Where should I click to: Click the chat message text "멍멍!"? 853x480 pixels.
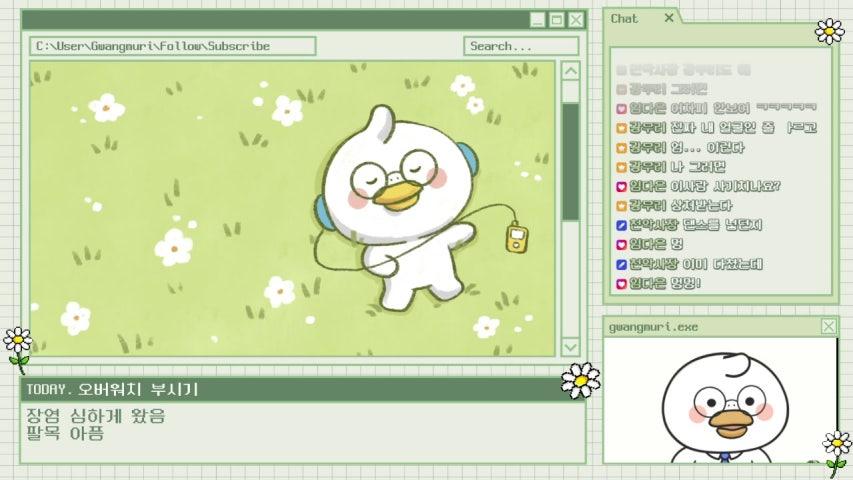pyautogui.click(x=685, y=283)
